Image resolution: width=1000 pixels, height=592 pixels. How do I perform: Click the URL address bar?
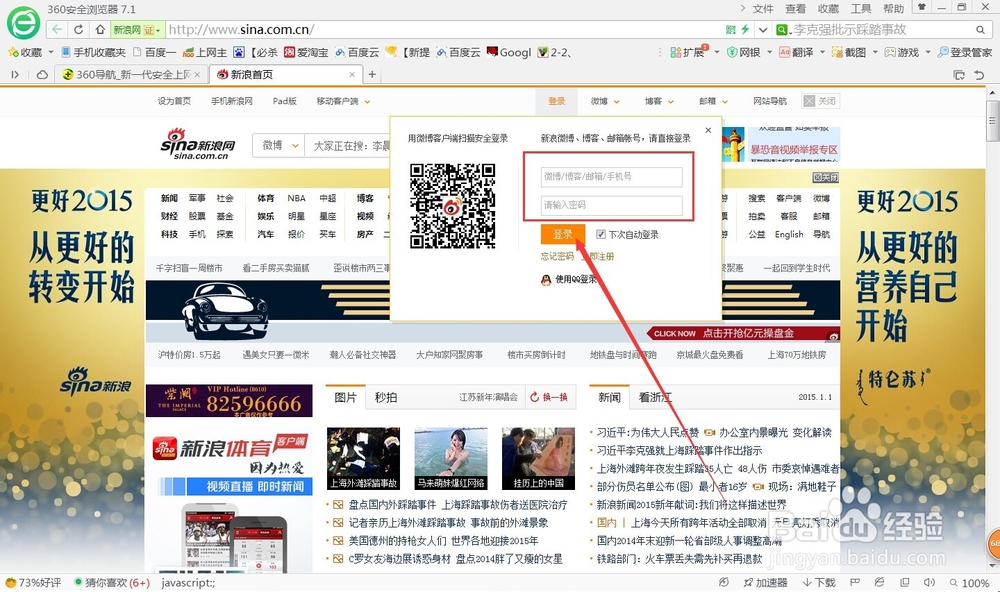(443, 29)
